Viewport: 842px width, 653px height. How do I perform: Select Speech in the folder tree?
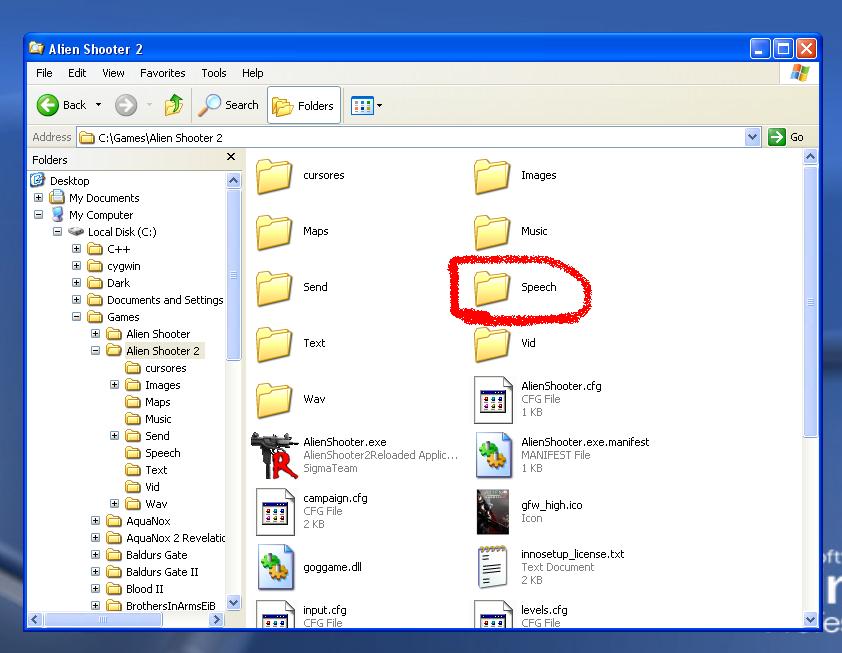pyautogui.click(x=162, y=453)
